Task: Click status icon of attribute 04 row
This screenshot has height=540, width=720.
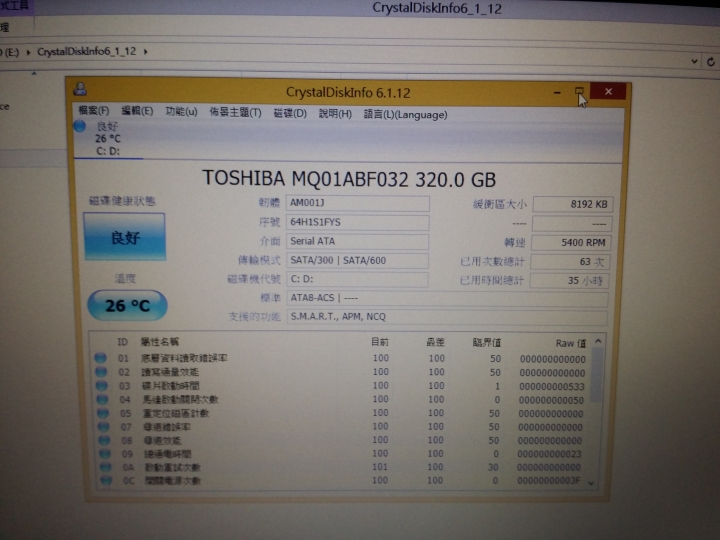Action: point(102,399)
